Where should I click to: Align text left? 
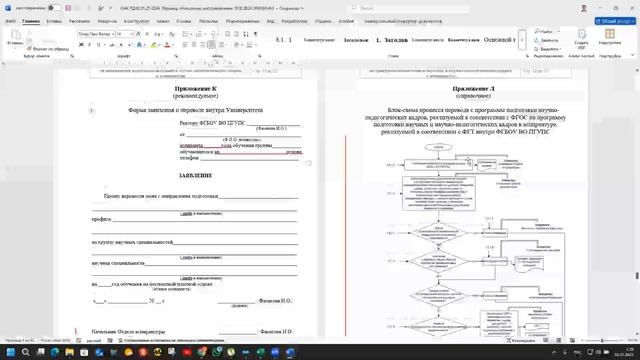185,44
